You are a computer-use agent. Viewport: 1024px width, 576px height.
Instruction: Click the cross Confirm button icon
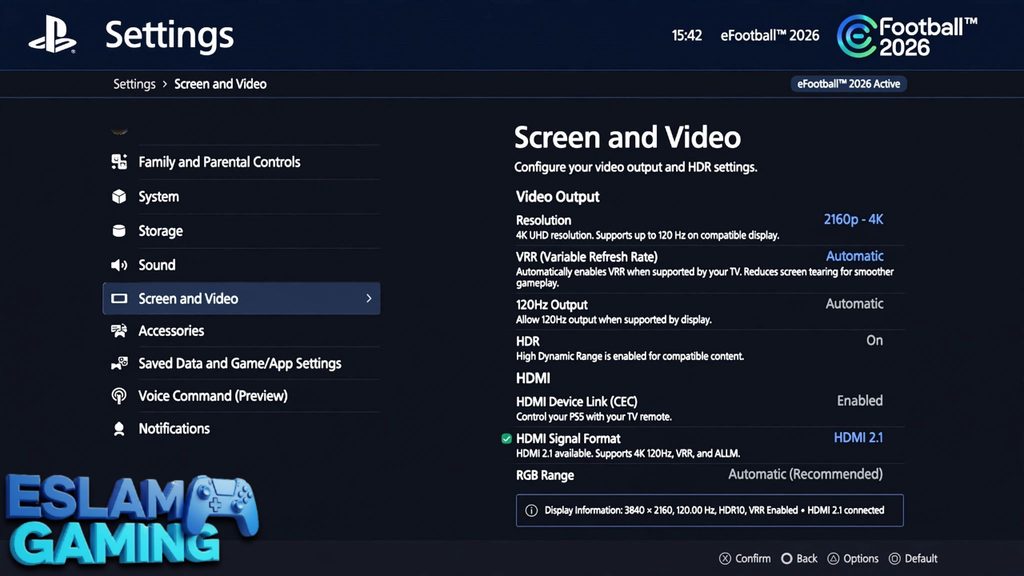pos(725,558)
